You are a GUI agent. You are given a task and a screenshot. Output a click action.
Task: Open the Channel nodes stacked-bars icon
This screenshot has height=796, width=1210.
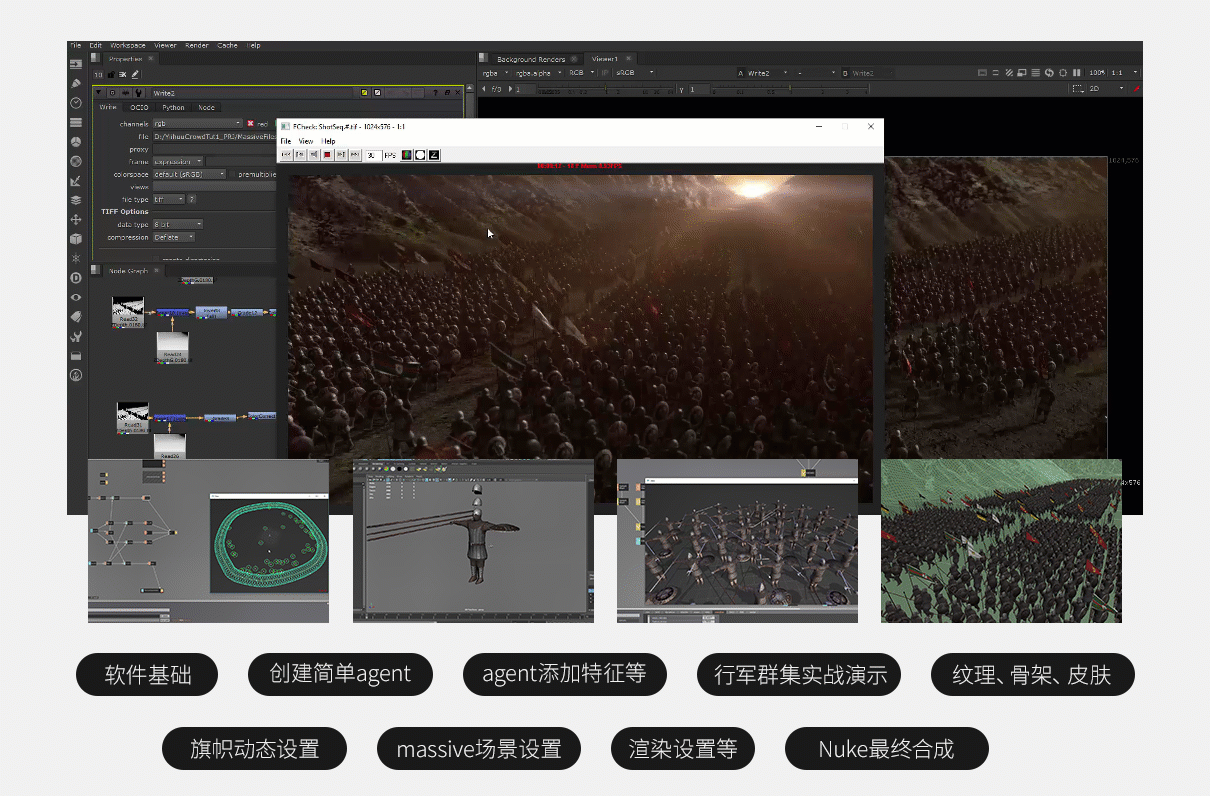click(x=76, y=122)
